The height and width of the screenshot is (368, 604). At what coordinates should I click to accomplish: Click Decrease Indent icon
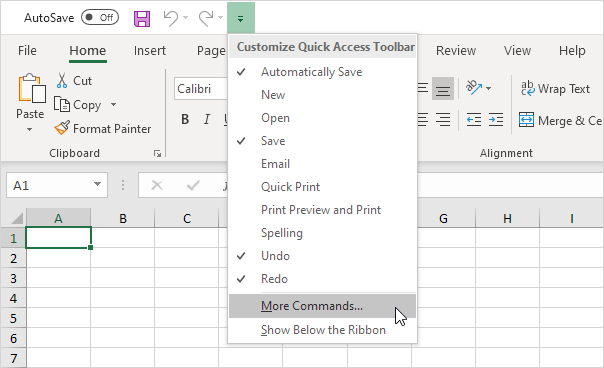473,120
